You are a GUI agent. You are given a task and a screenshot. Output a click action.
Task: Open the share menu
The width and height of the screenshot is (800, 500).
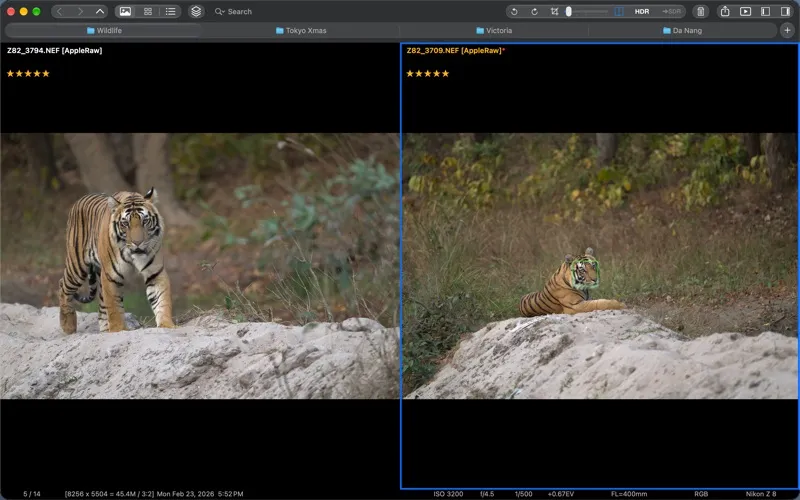click(x=725, y=11)
